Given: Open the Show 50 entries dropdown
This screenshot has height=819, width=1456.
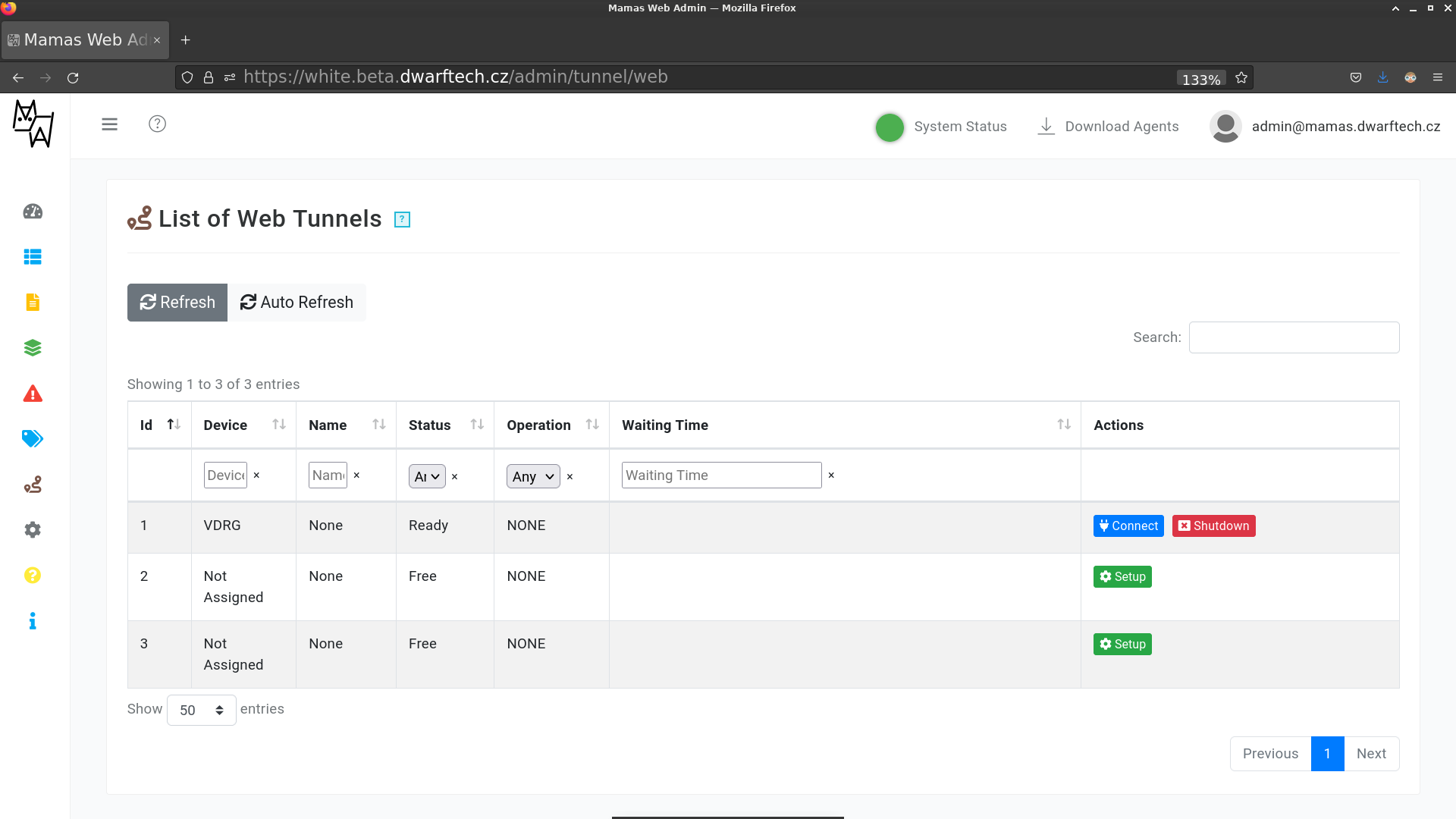Looking at the screenshot, I should 201,711.
